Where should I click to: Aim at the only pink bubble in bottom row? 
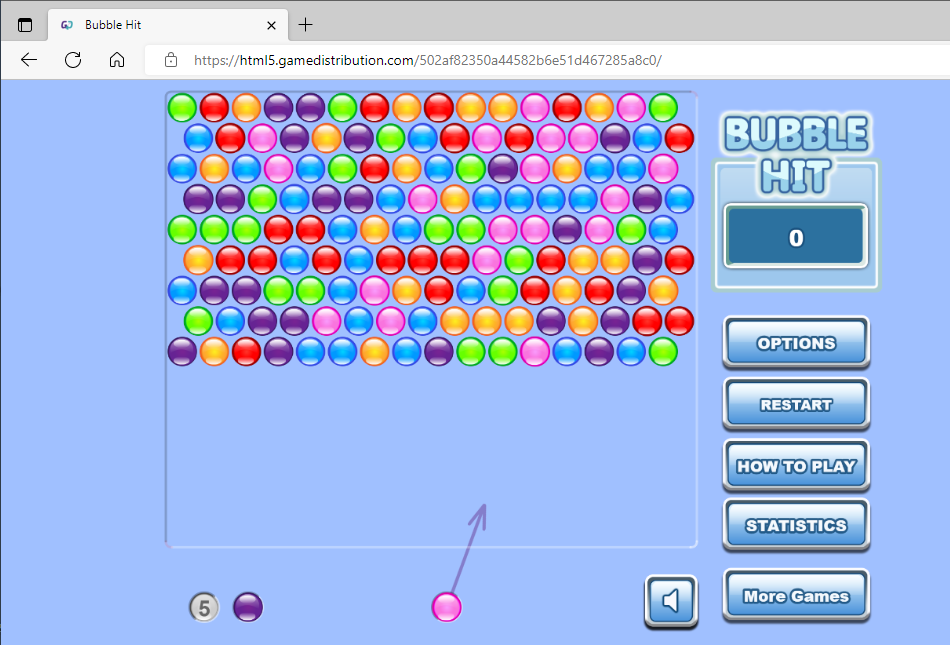click(x=535, y=351)
